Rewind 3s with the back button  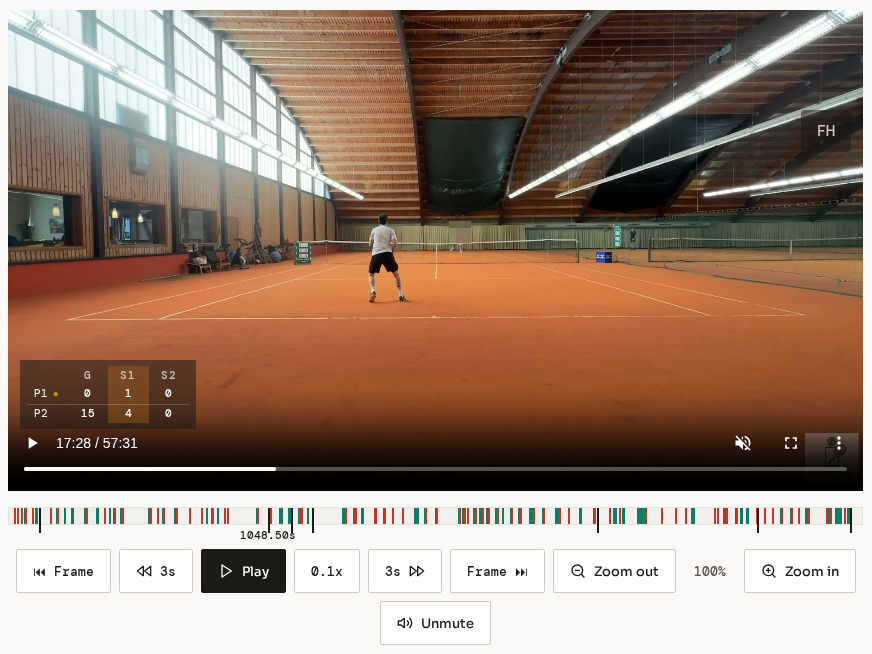156,571
